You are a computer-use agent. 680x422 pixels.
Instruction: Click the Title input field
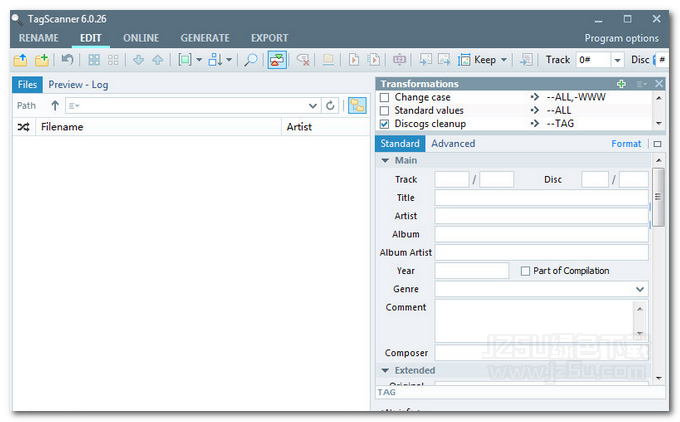541,198
